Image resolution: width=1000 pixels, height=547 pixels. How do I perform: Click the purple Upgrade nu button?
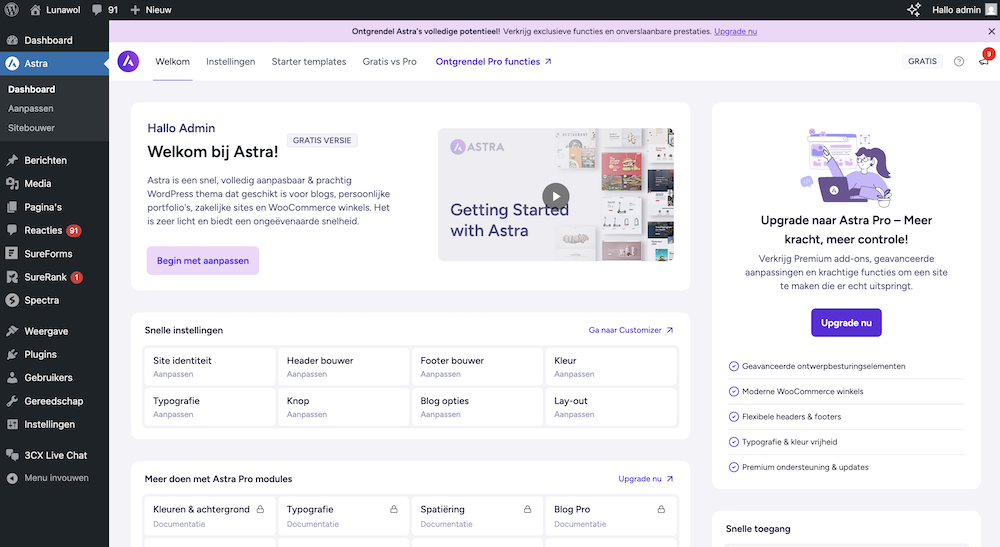coord(846,323)
